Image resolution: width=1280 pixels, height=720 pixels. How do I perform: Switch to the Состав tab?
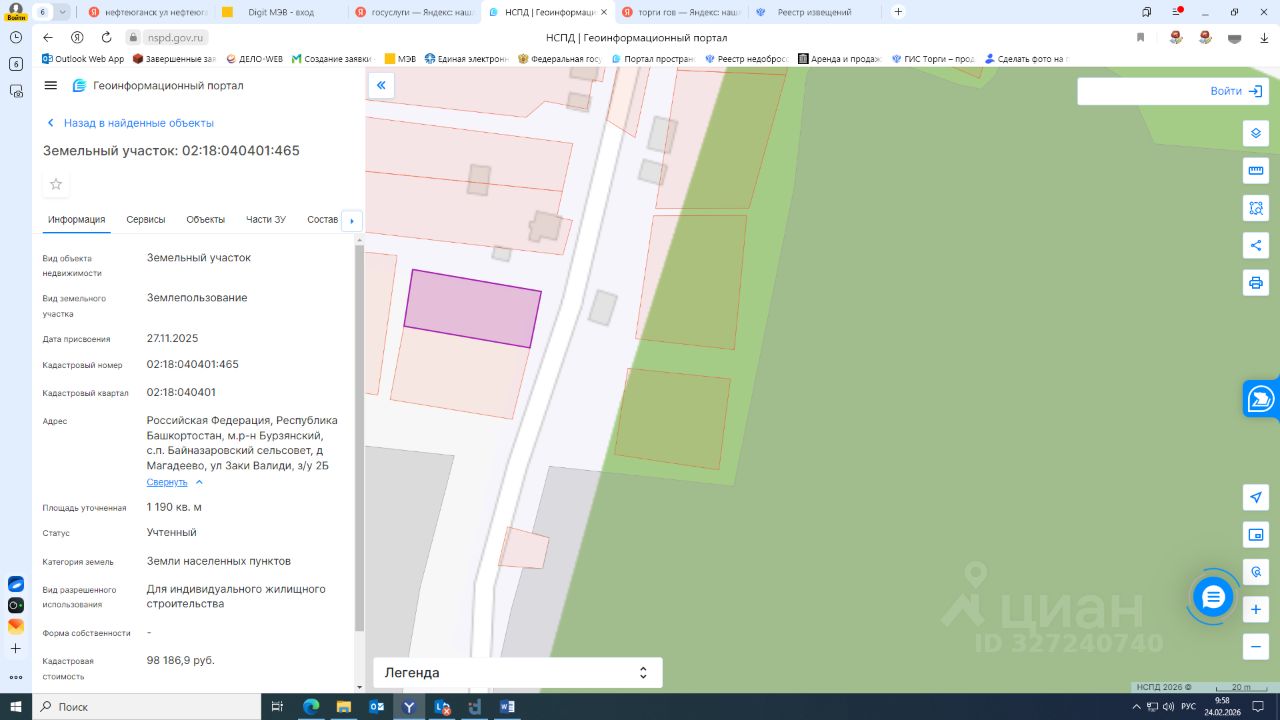click(323, 220)
